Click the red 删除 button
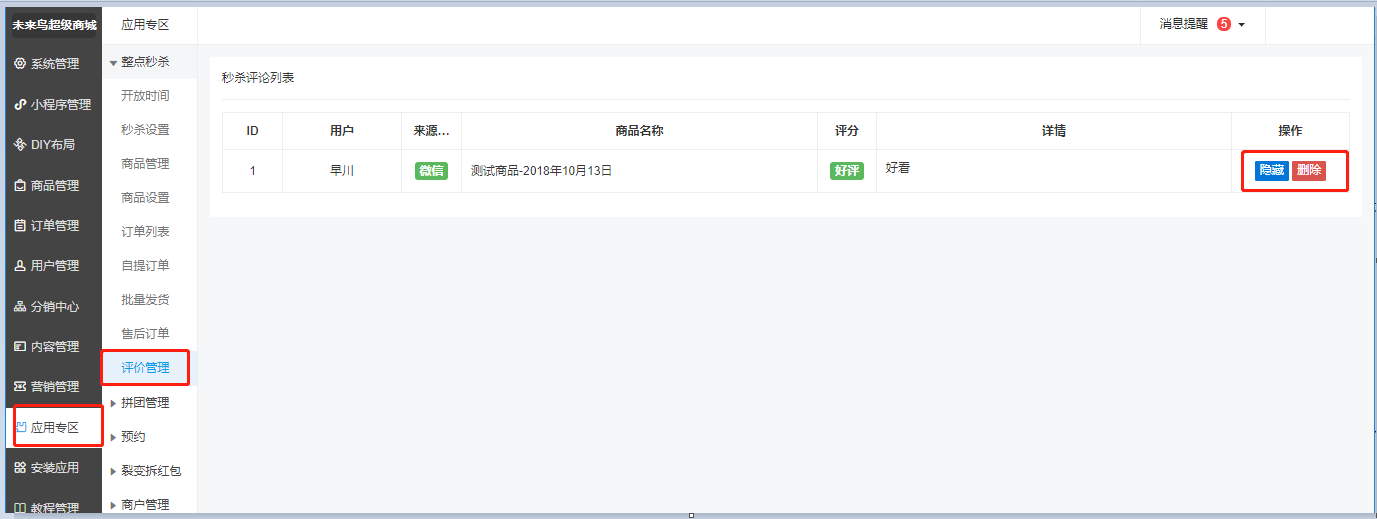The width and height of the screenshot is (1377, 519). pyautogui.click(x=1309, y=170)
